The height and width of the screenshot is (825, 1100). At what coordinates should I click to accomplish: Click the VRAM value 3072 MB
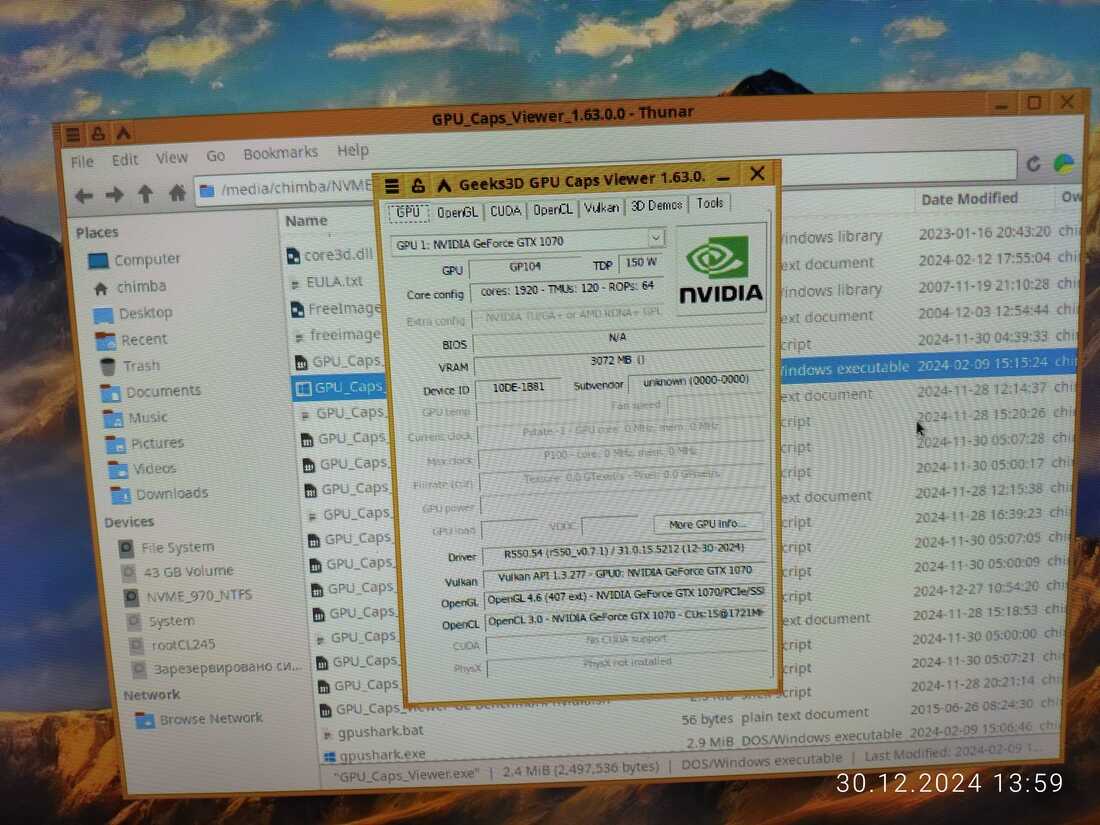click(620, 361)
